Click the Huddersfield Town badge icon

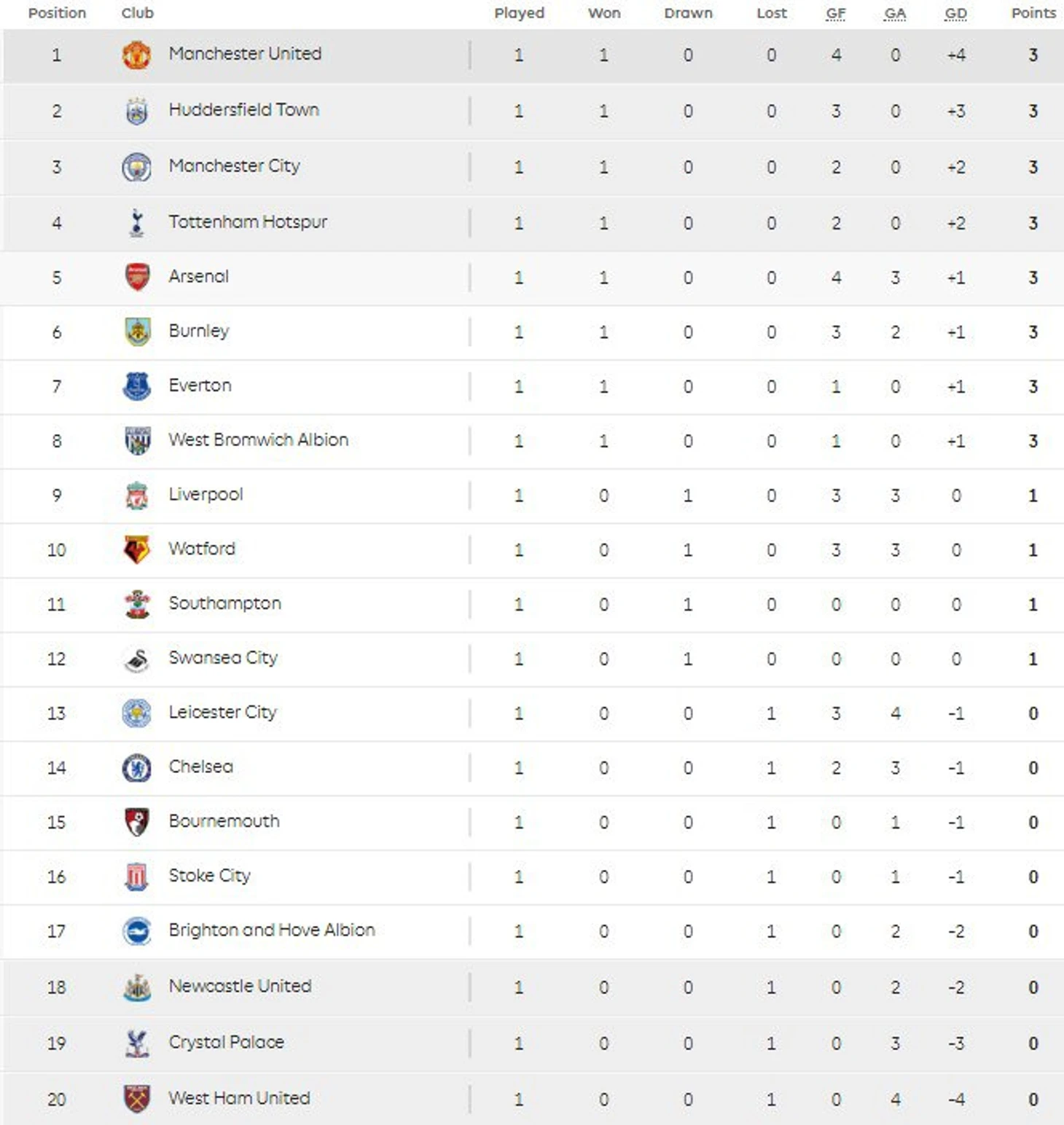pos(136,111)
